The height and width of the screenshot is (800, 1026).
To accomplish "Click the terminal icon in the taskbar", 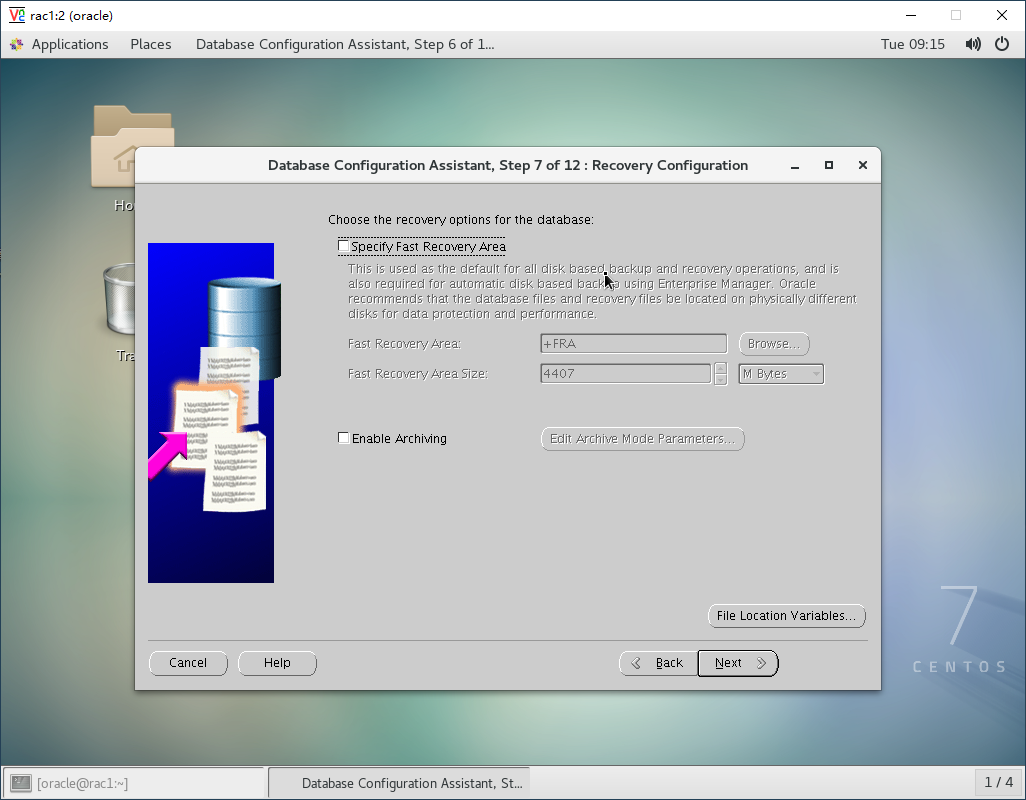I will [x=21, y=783].
